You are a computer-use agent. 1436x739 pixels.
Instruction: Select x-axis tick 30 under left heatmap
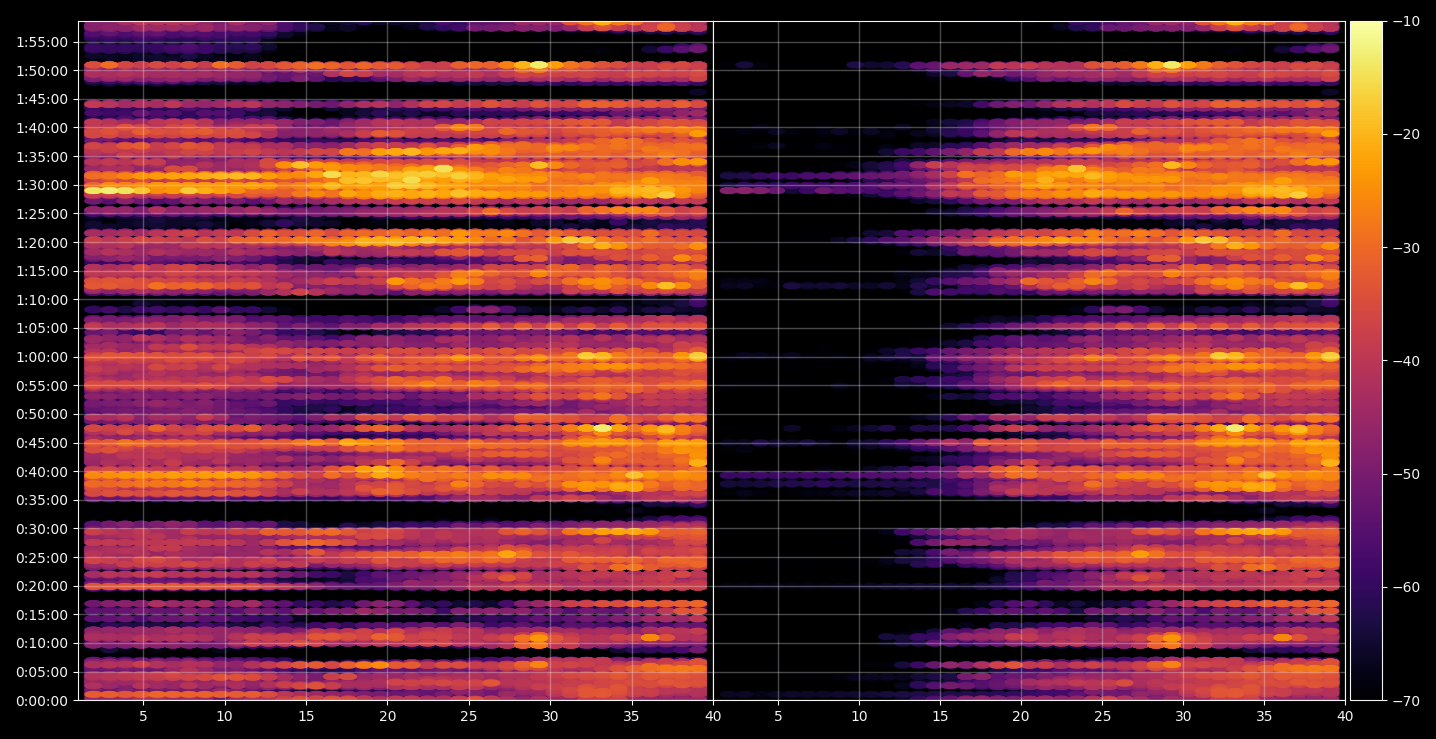pos(550,716)
